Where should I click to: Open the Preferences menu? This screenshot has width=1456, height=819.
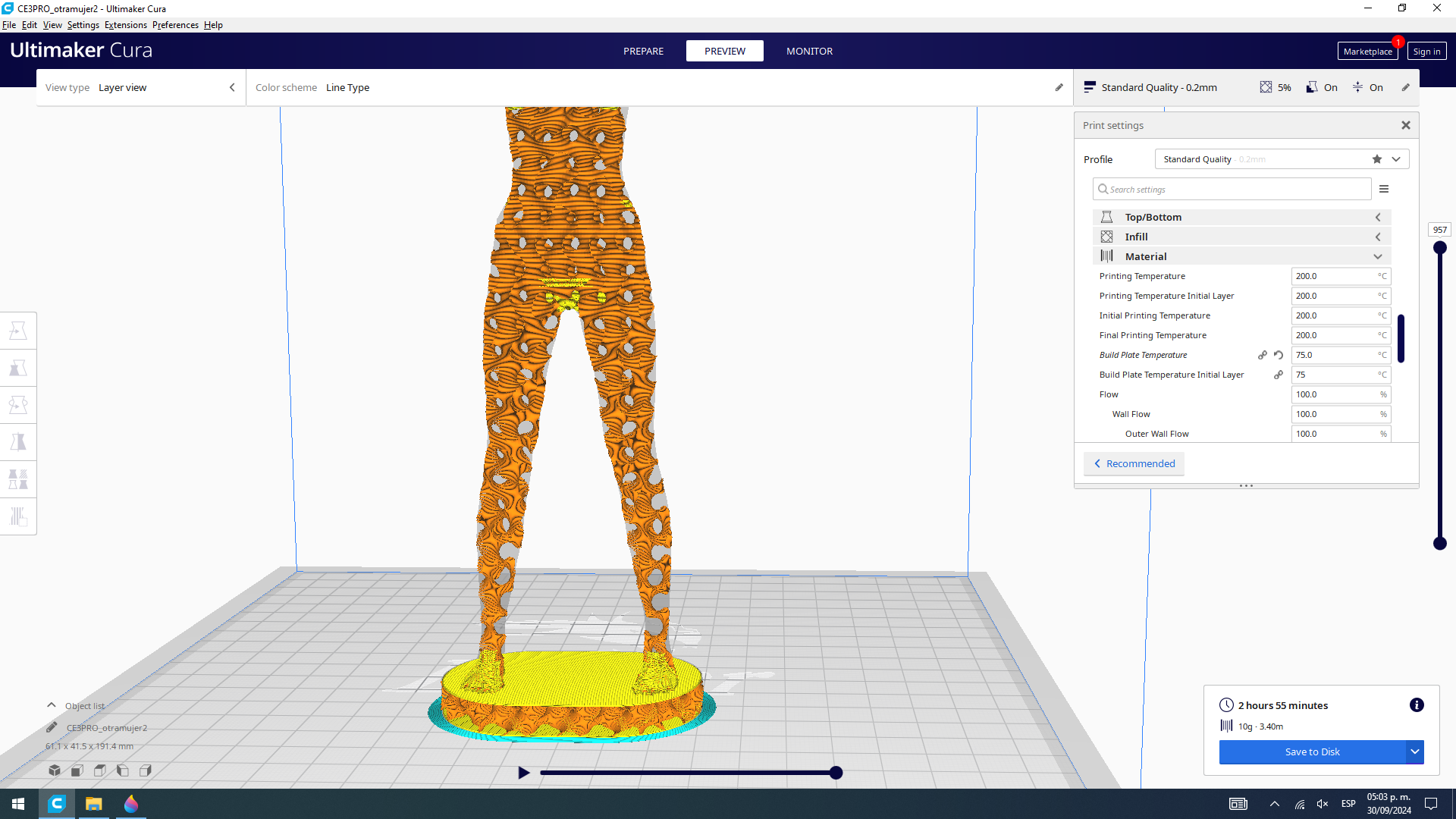175,25
